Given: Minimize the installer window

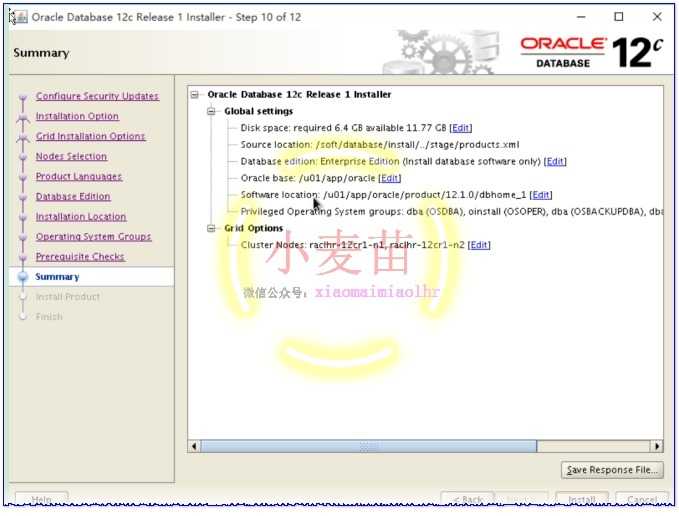Looking at the screenshot, I should pos(581,17).
